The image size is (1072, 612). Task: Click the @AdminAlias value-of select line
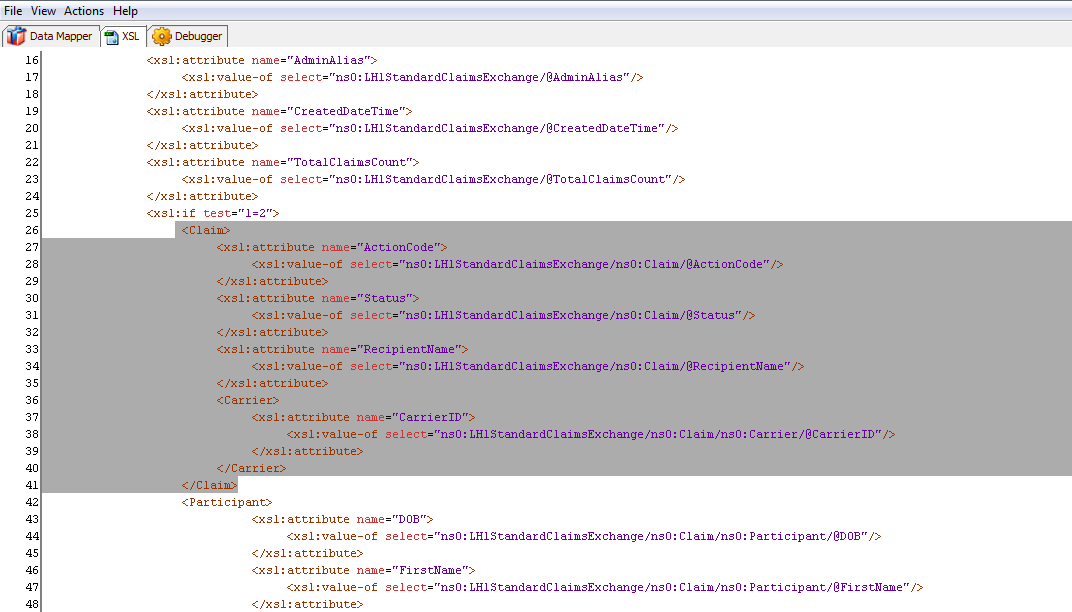coord(412,77)
